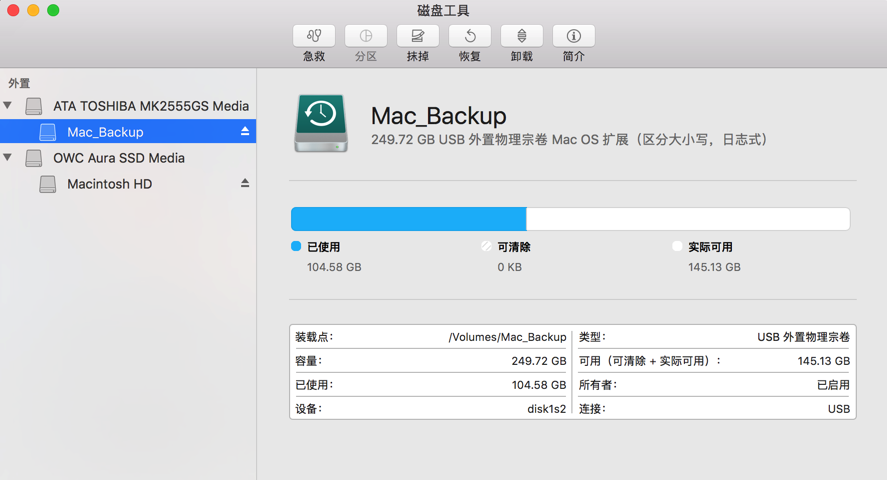Collapse the ATA TOSHIBA MK2555GS Media disk
Image resolution: width=887 pixels, height=480 pixels.
coord(8,105)
